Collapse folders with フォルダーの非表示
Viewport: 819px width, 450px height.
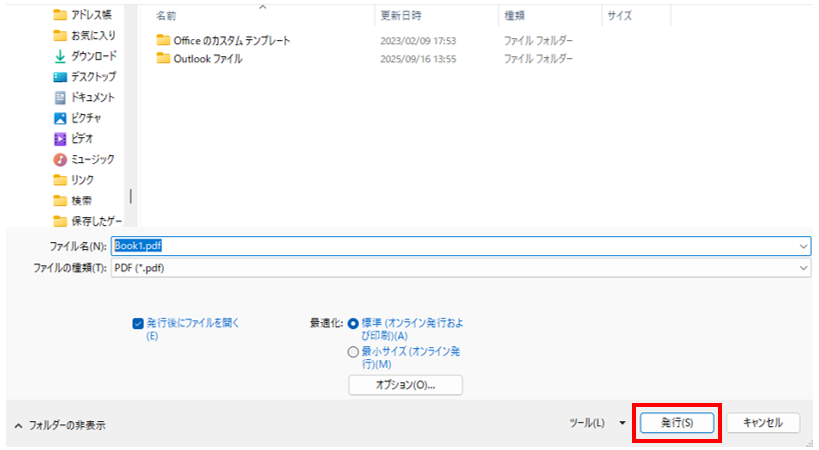(59, 425)
